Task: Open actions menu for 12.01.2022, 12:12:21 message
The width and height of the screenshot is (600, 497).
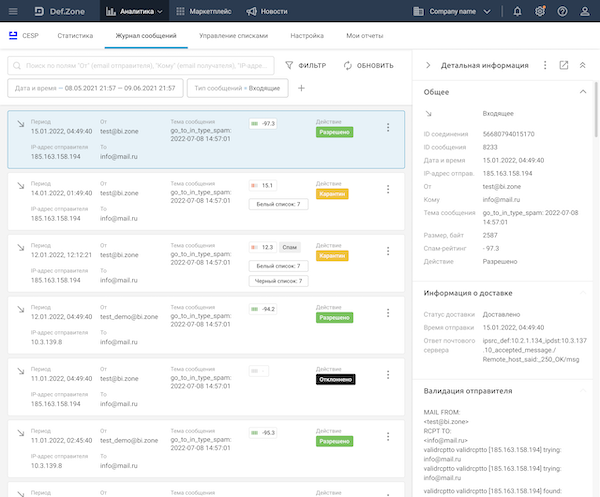Action: click(x=388, y=251)
